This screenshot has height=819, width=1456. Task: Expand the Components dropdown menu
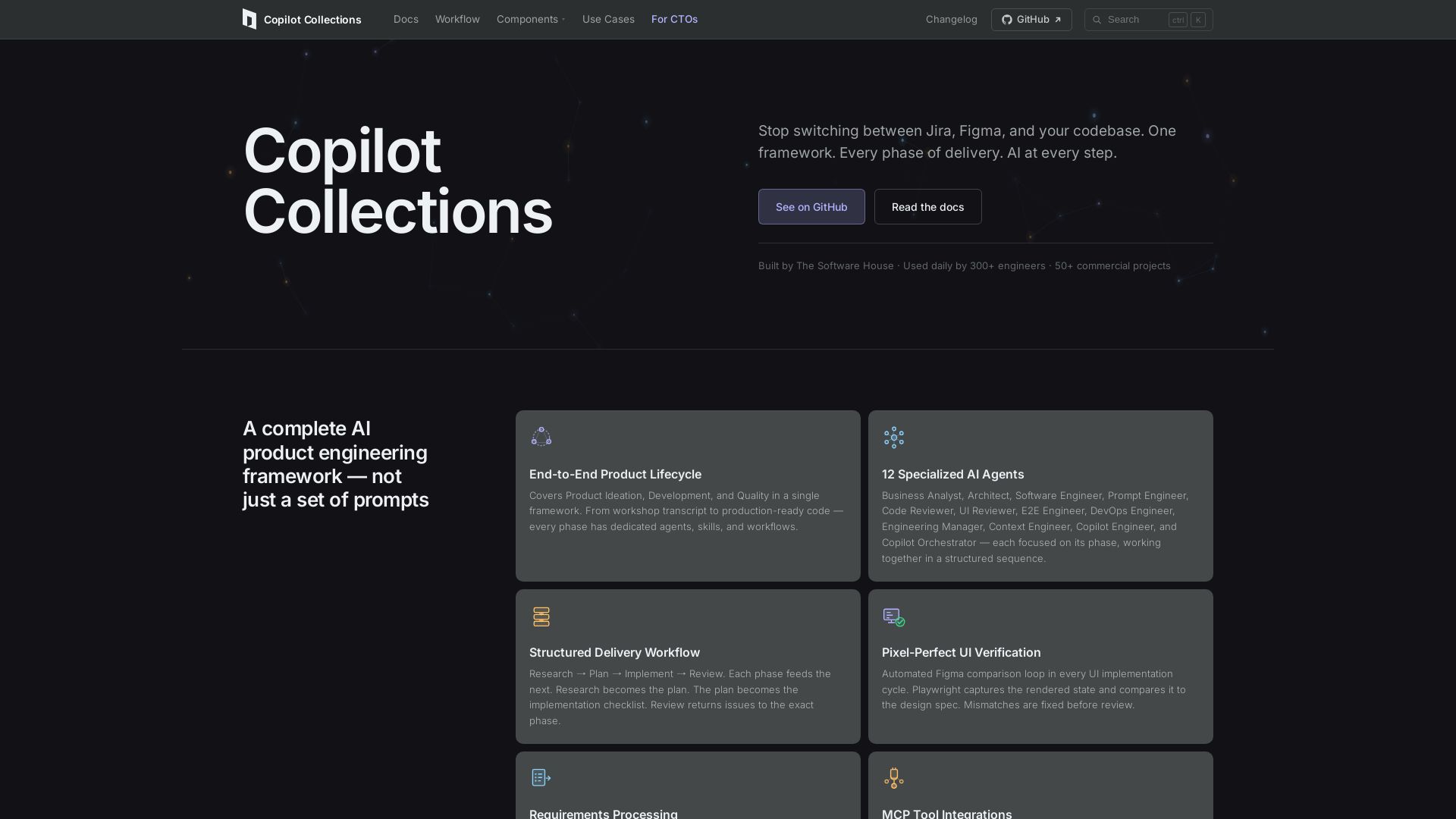coord(531,19)
